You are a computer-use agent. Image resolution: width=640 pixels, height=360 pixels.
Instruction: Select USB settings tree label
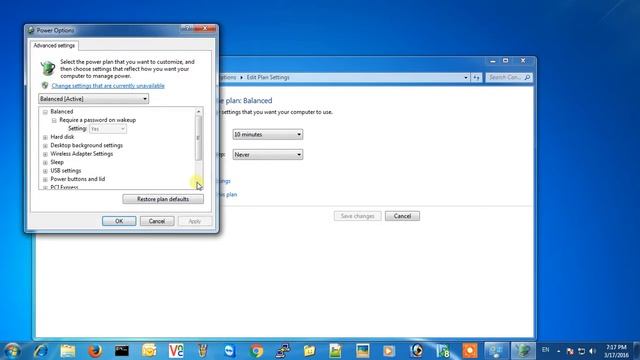[x=66, y=171]
